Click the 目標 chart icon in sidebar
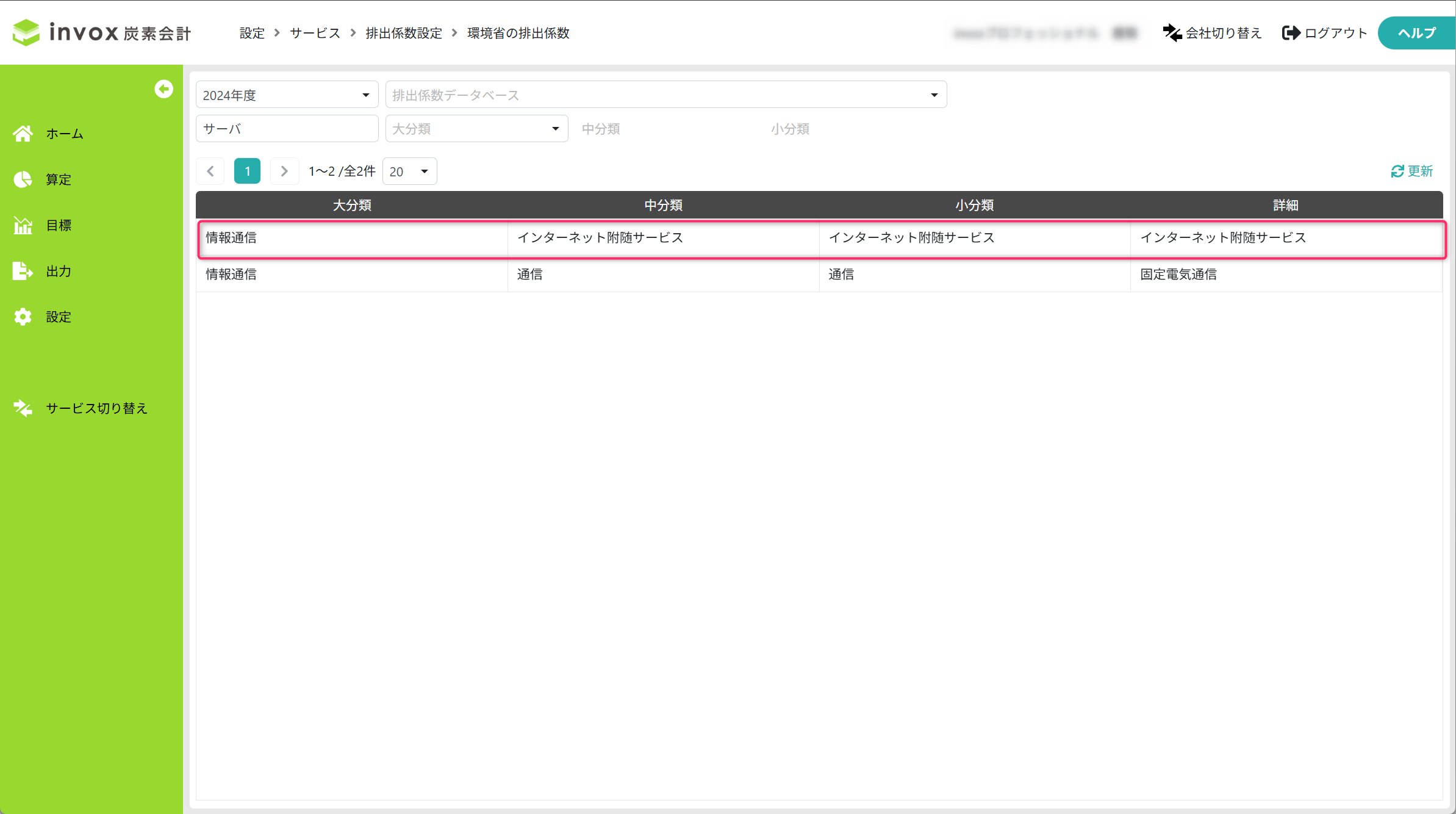Screen dimensions: 1456x814 [x=23, y=225]
